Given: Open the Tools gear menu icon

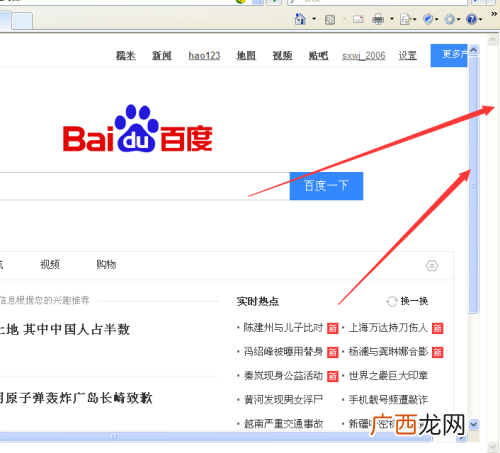Looking at the screenshot, I should 450,19.
